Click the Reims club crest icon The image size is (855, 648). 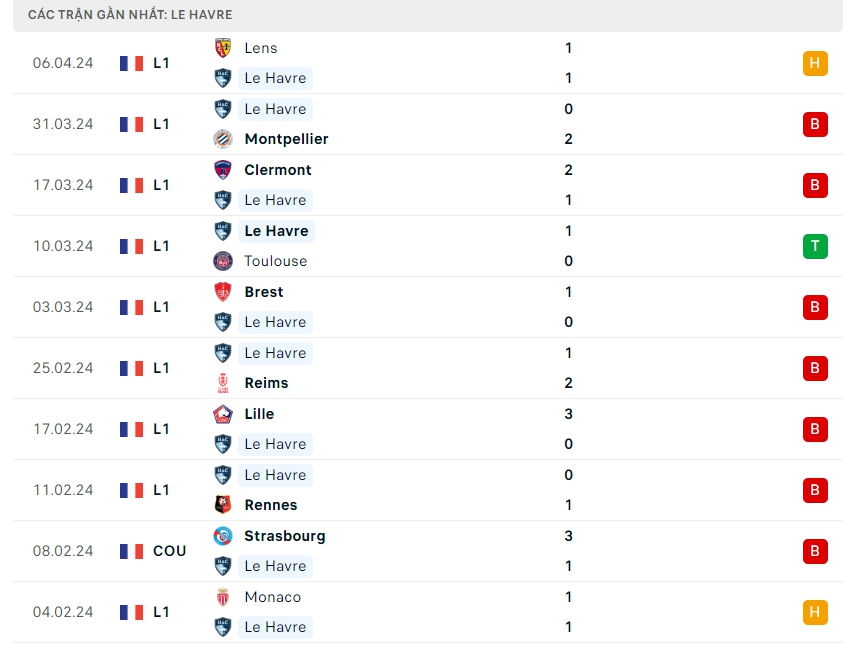point(223,383)
